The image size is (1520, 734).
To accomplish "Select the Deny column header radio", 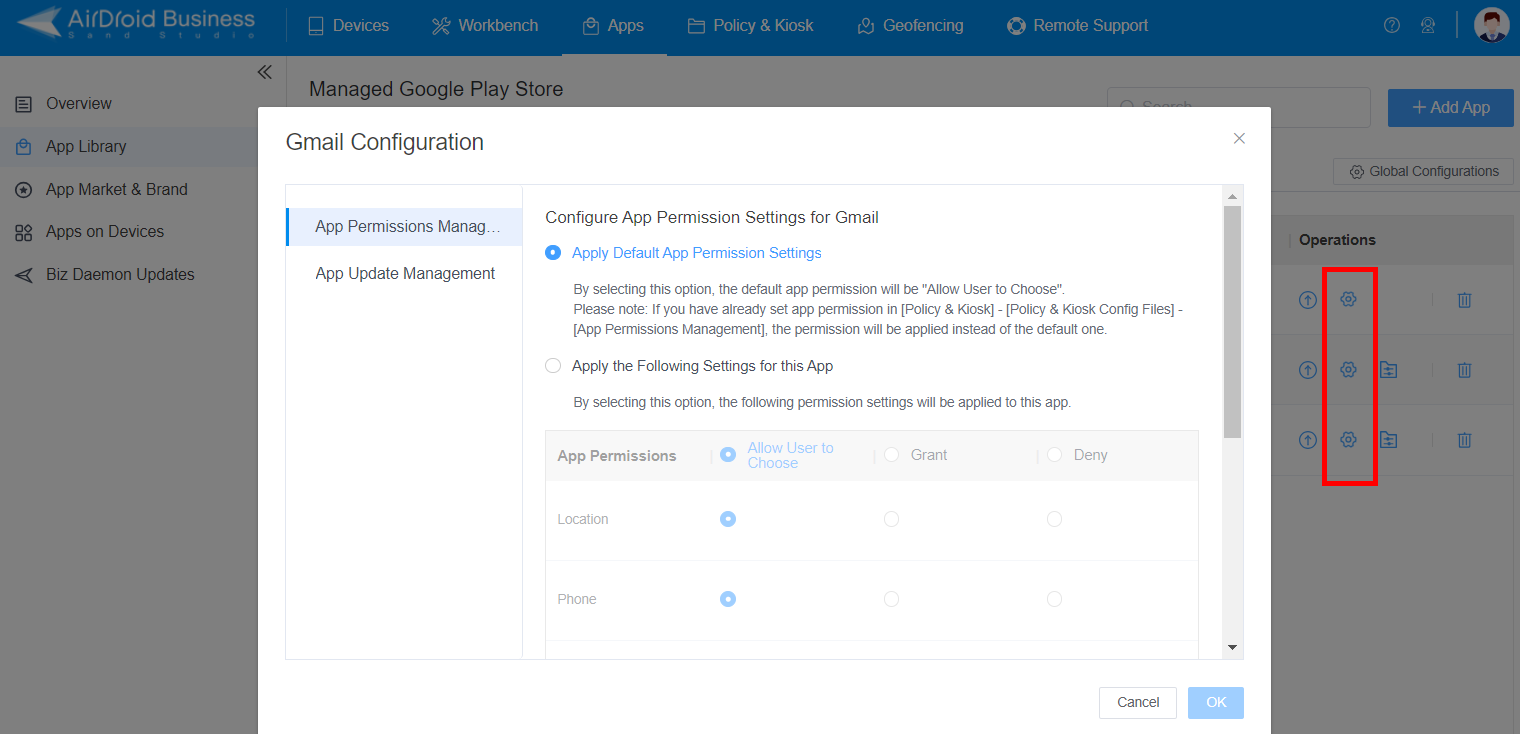I will pos(1054,454).
